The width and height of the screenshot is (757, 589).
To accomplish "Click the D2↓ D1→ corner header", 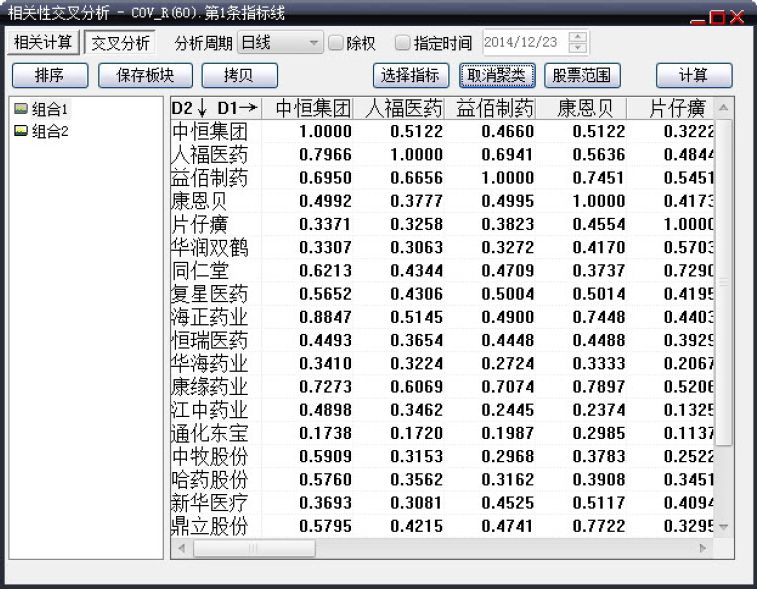I will click(x=215, y=108).
